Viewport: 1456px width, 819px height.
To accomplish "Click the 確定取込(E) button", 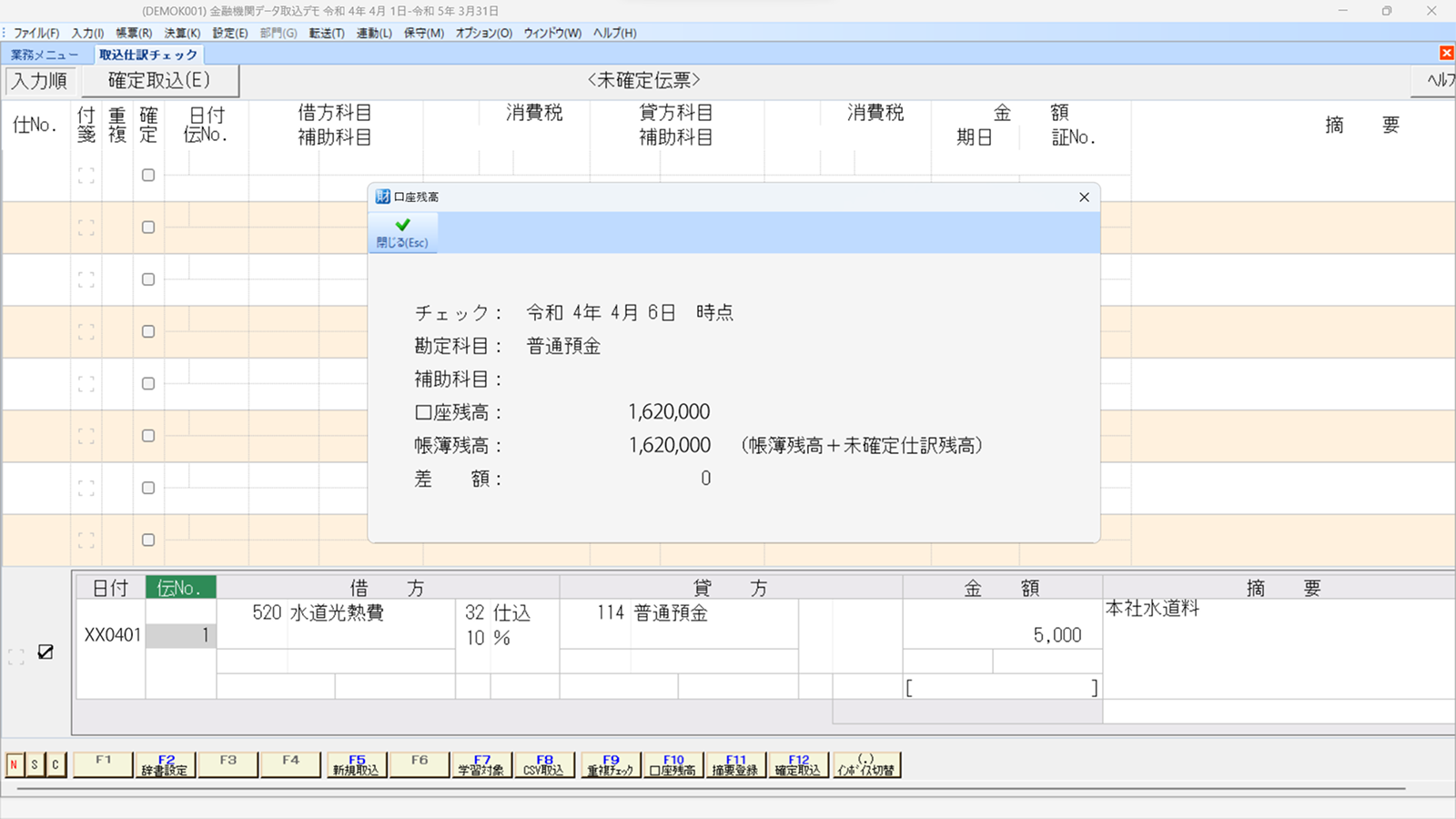I will tap(159, 81).
